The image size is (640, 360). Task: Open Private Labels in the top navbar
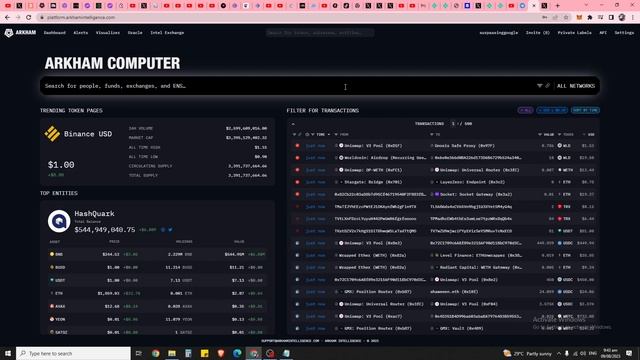(574, 33)
